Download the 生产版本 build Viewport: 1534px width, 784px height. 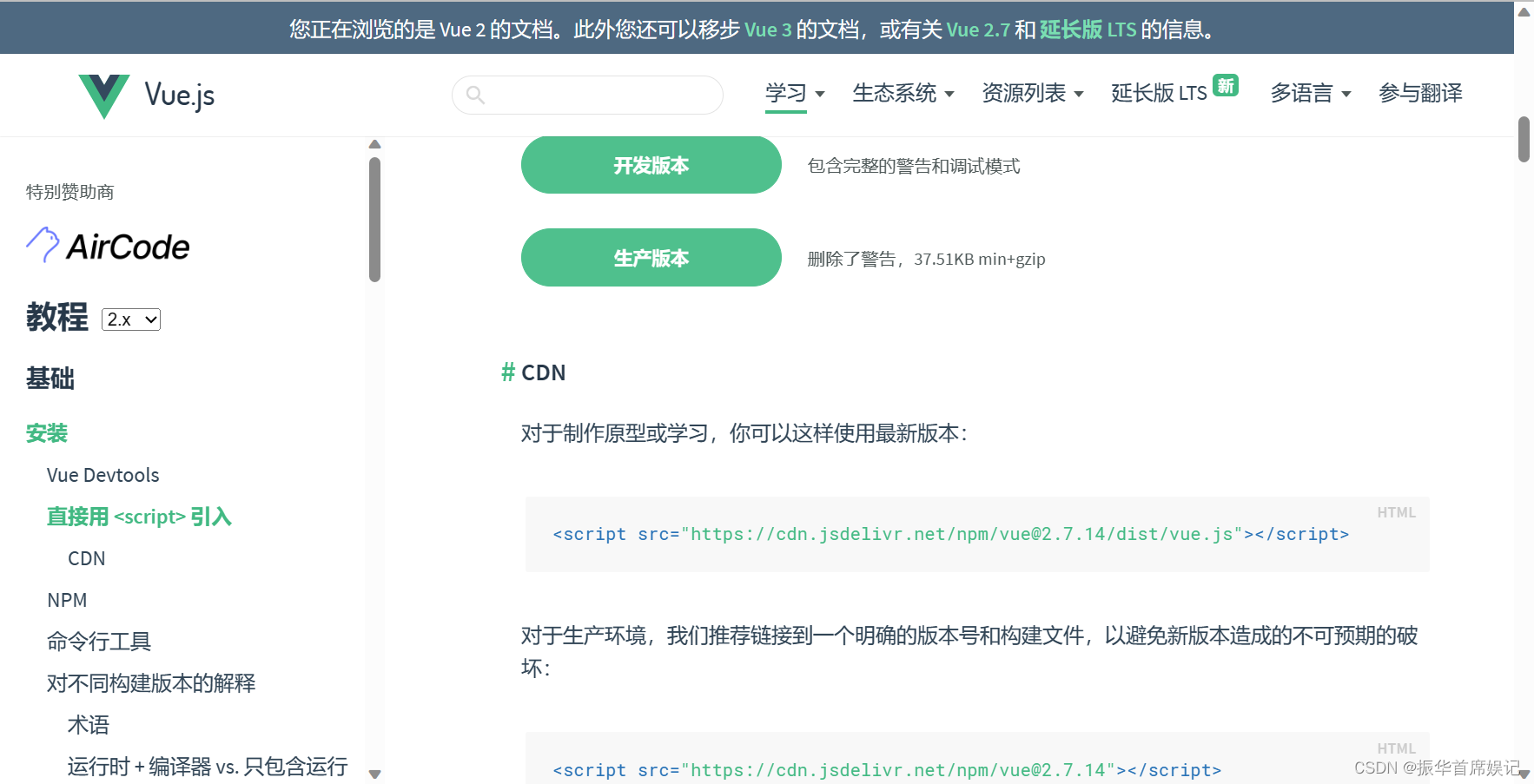pos(651,258)
